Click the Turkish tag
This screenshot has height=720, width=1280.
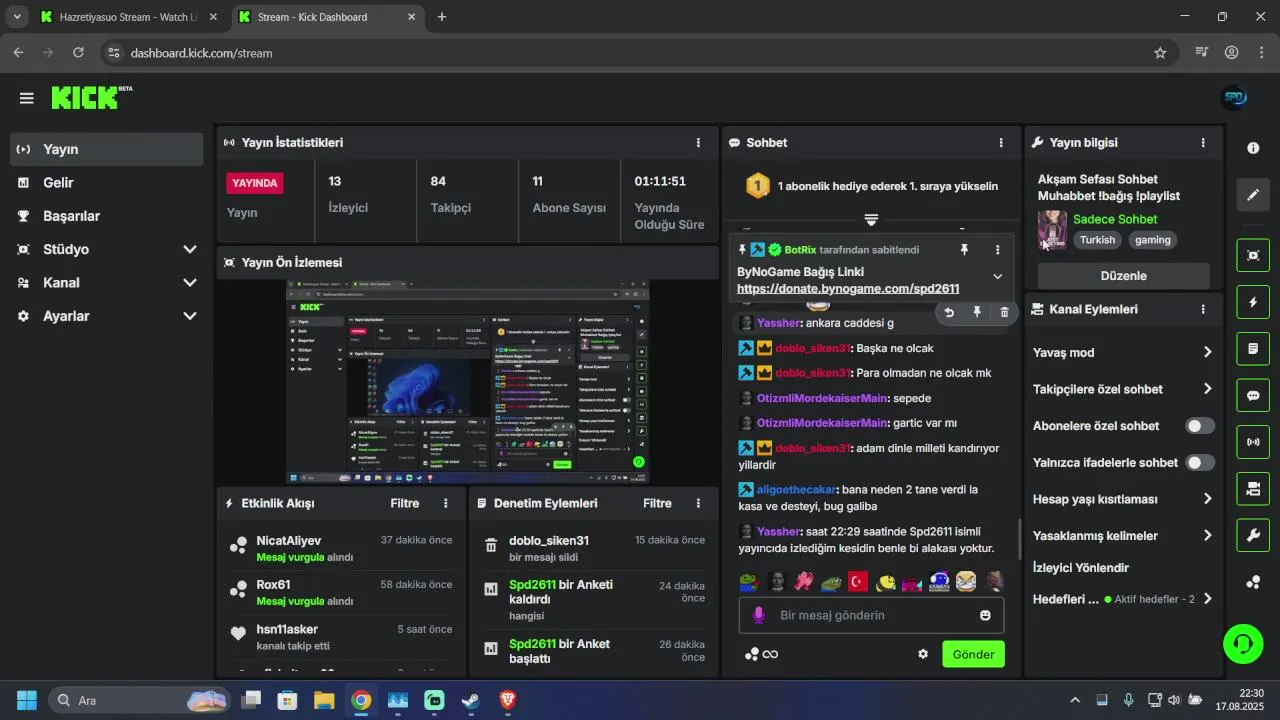click(x=1097, y=240)
